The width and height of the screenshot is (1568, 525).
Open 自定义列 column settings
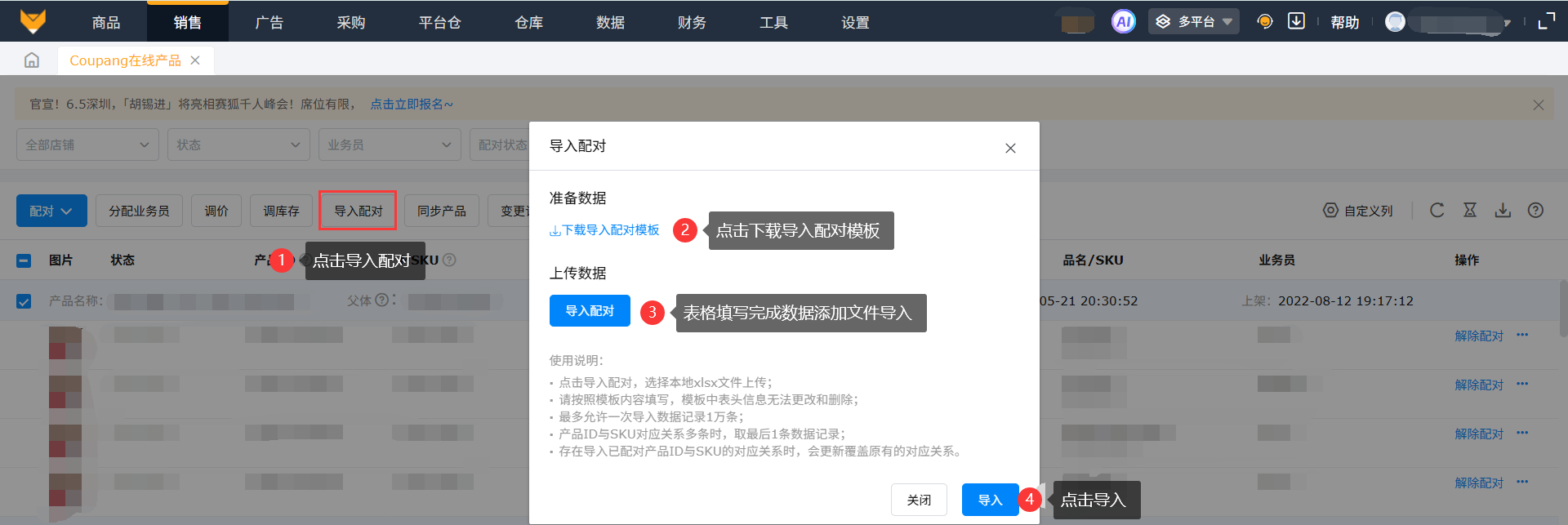point(1358,211)
